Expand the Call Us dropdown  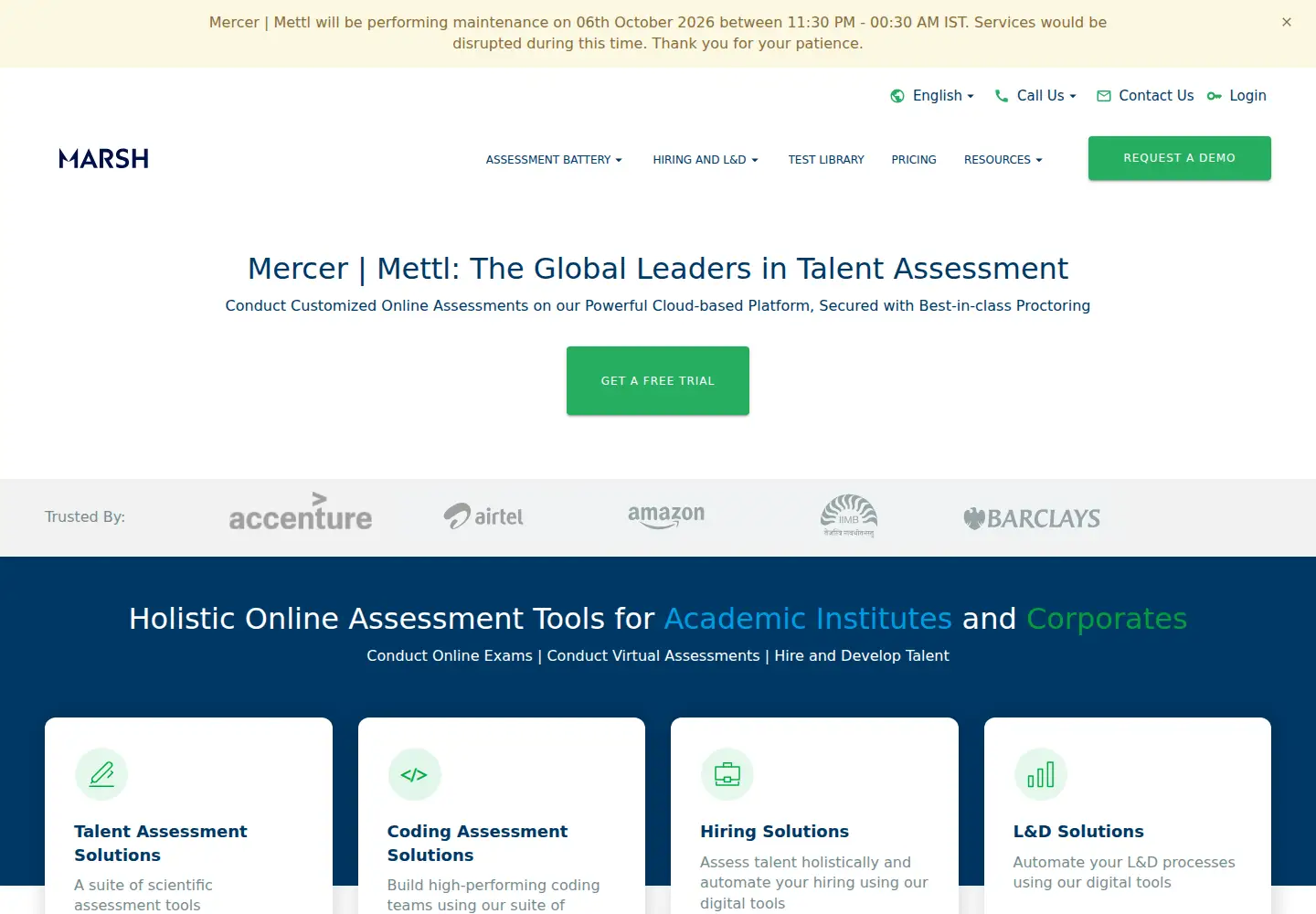pyautogui.click(x=1046, y=96)
